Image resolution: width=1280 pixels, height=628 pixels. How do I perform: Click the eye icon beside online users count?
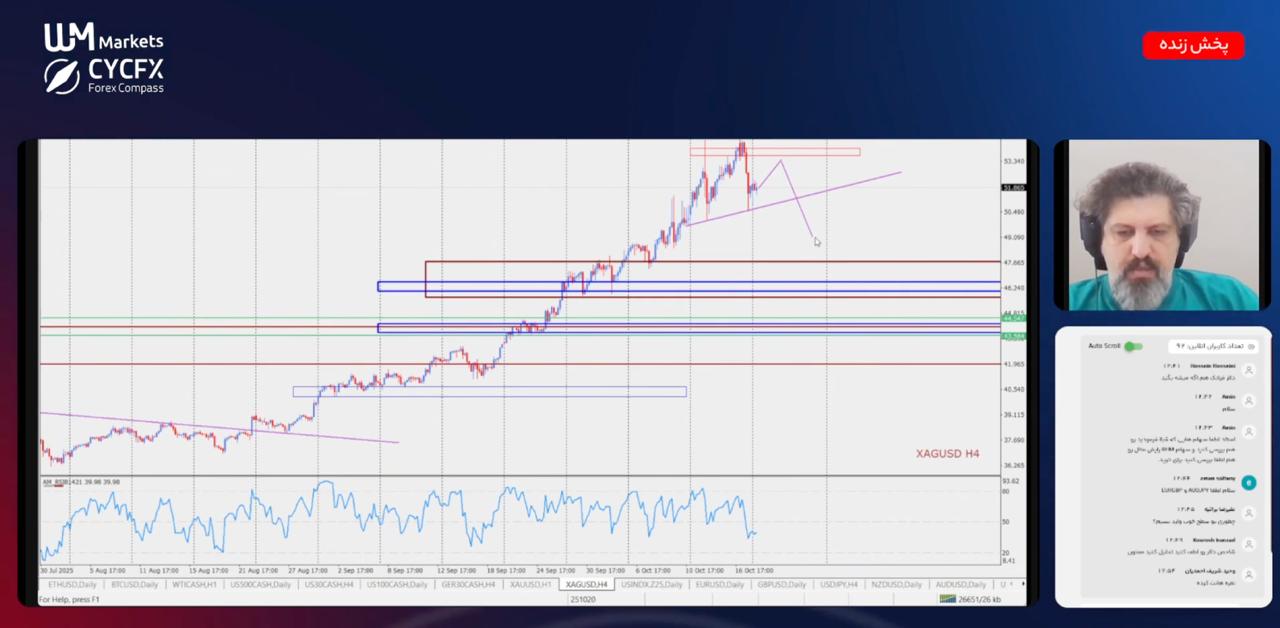pyautogui.click(x=1250, y=346)
